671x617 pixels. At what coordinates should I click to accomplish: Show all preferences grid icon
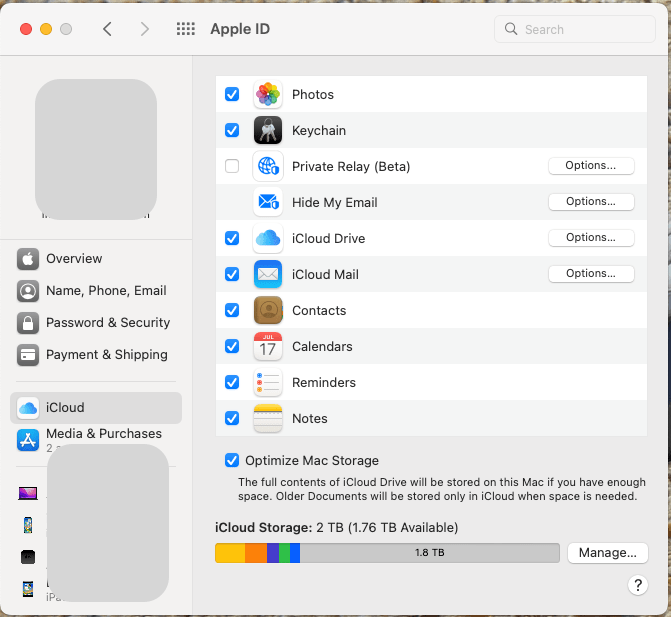pyautogui.click(x=186, y=29)
